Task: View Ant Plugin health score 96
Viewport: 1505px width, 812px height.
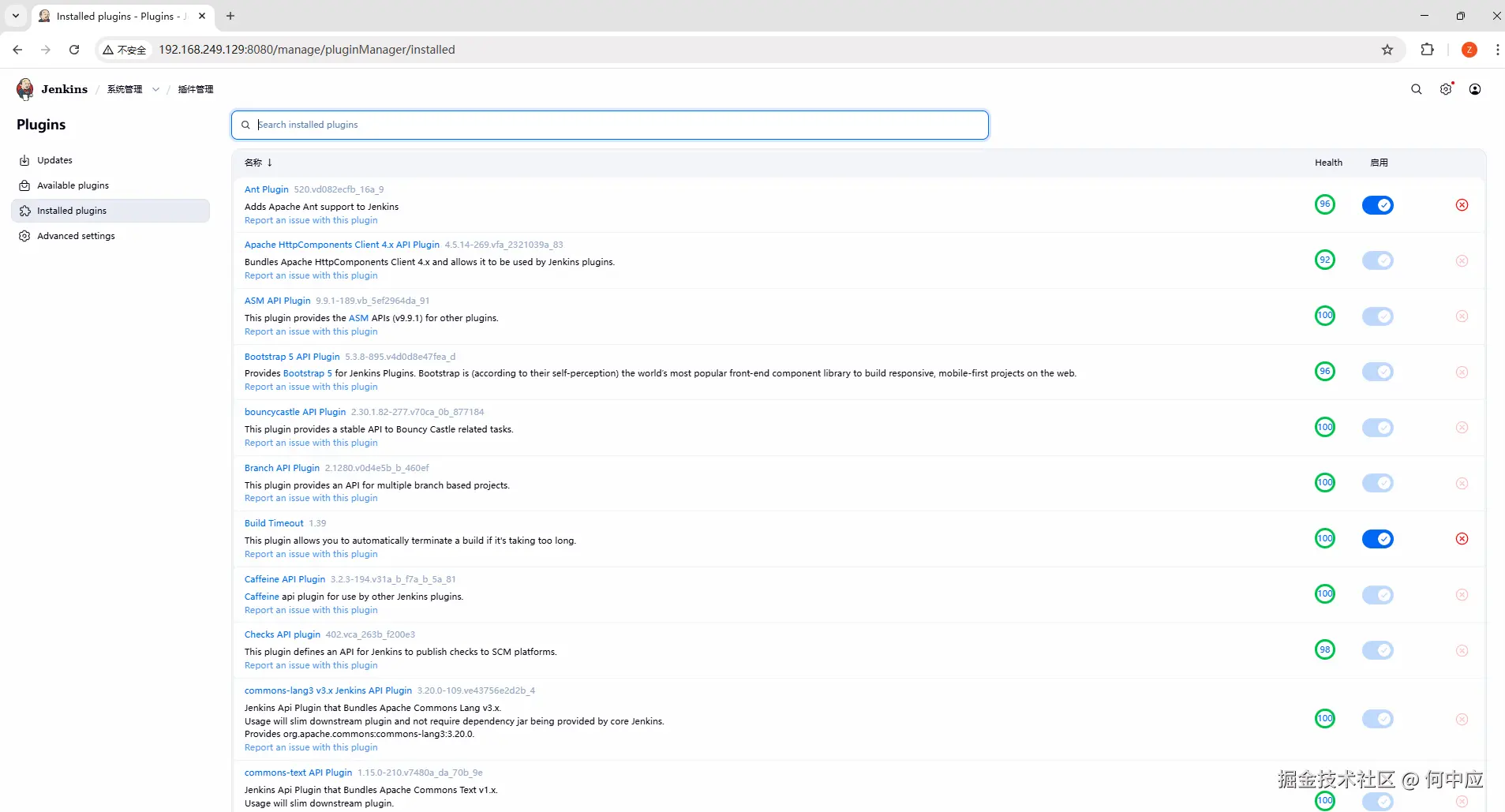Action: tap(1325, 204)
